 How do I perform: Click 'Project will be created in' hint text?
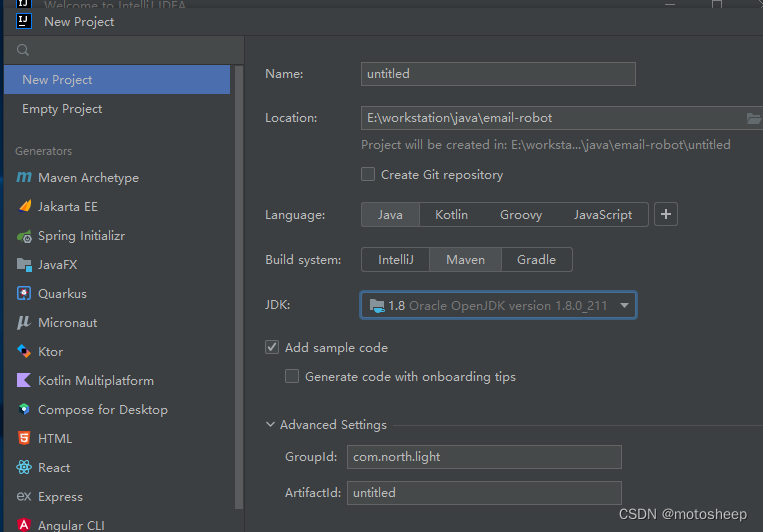(x=545, y=145)
